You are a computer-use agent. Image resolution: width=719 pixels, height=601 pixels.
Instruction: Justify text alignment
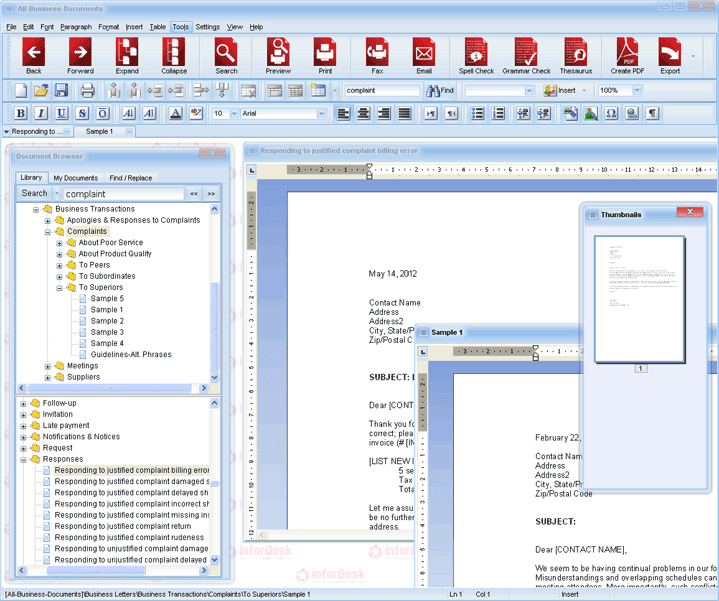pos(404,113)
